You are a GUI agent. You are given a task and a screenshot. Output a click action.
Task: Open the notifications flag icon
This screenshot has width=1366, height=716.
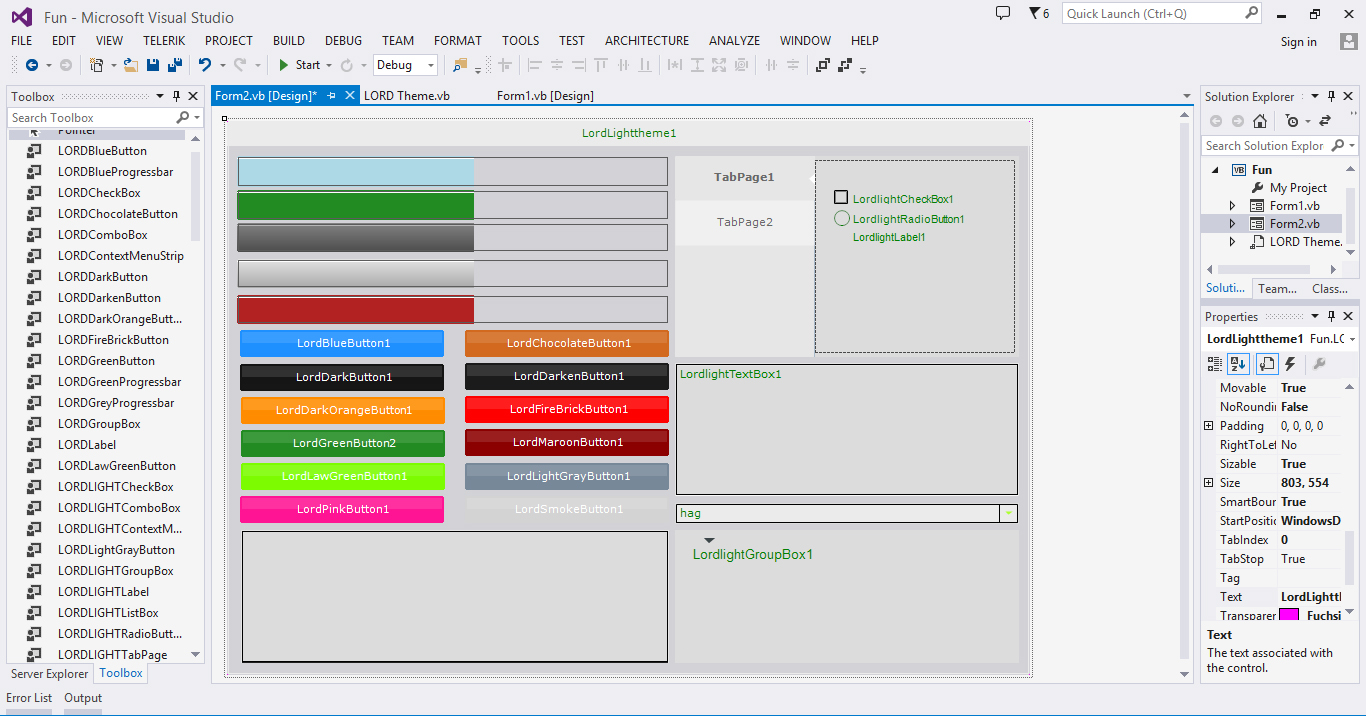pos(1035,14)
